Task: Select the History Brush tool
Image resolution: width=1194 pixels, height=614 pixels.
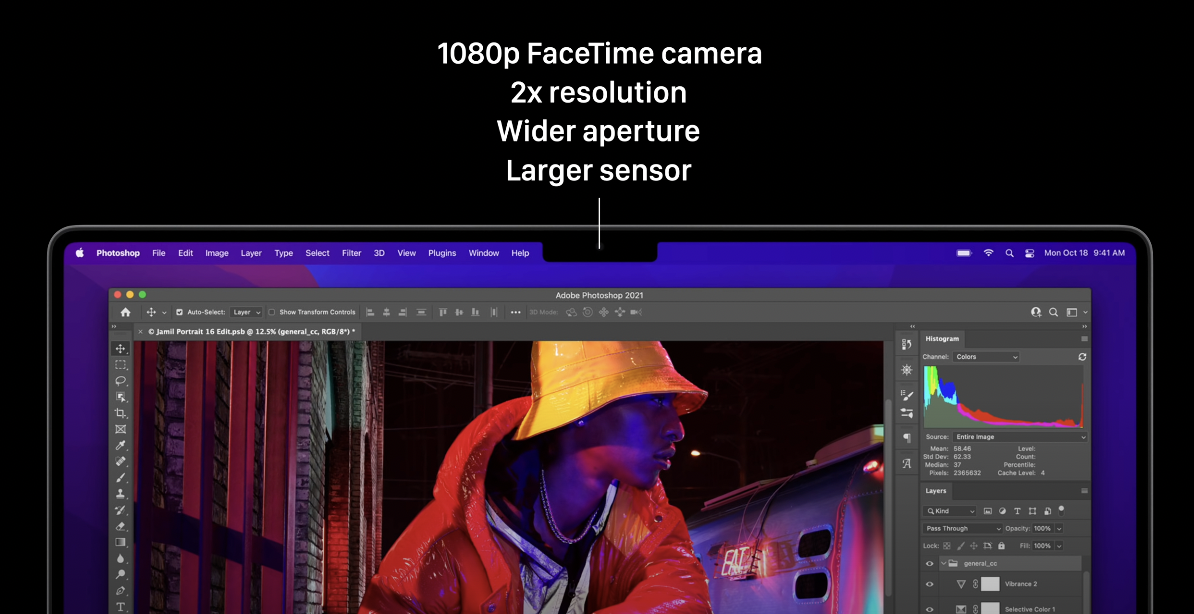Action: [x=120, y=510]
